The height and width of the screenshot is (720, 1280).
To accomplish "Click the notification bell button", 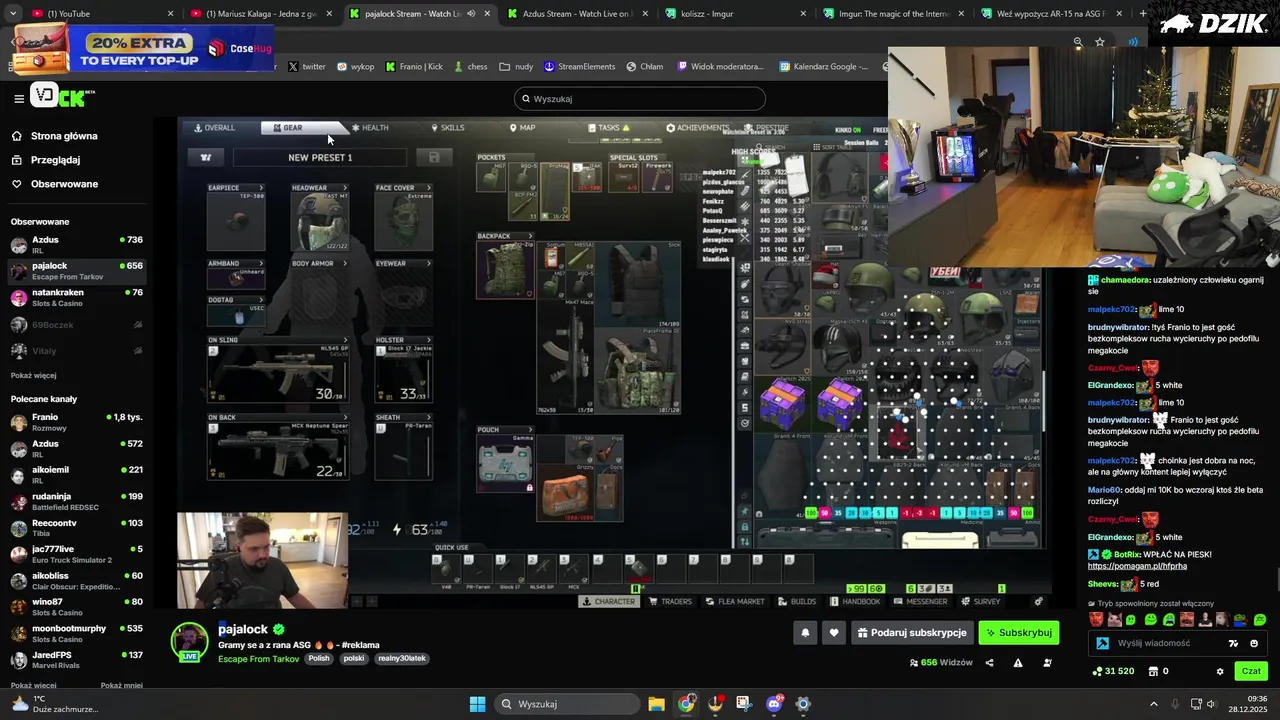I will point(805,633).
